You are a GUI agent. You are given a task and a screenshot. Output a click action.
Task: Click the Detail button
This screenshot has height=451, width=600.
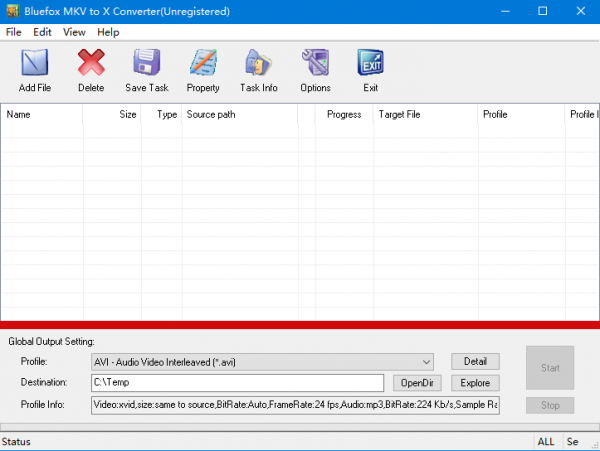click(475, 361)
